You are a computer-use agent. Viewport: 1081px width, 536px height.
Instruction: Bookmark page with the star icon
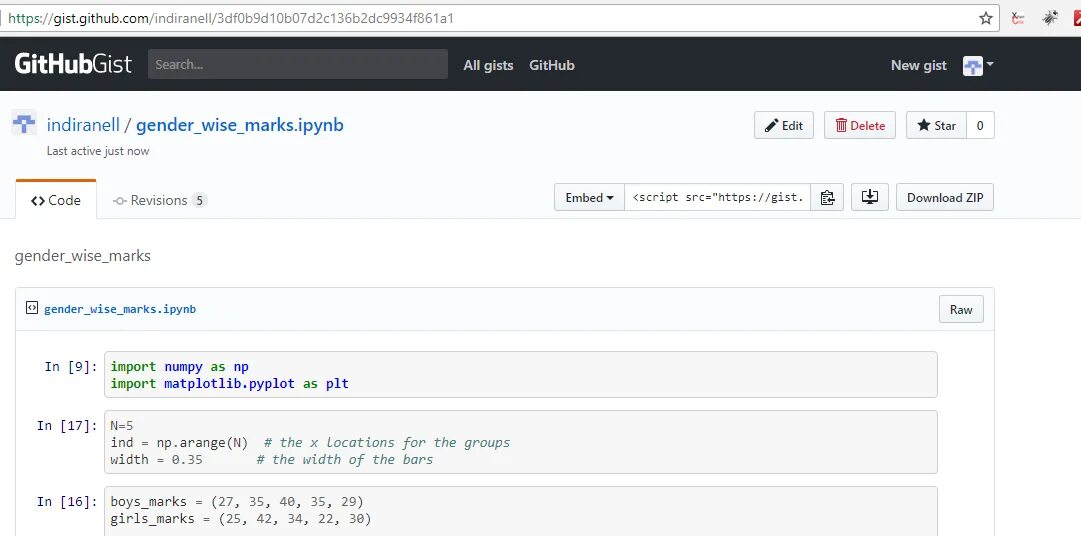[986, 18]
